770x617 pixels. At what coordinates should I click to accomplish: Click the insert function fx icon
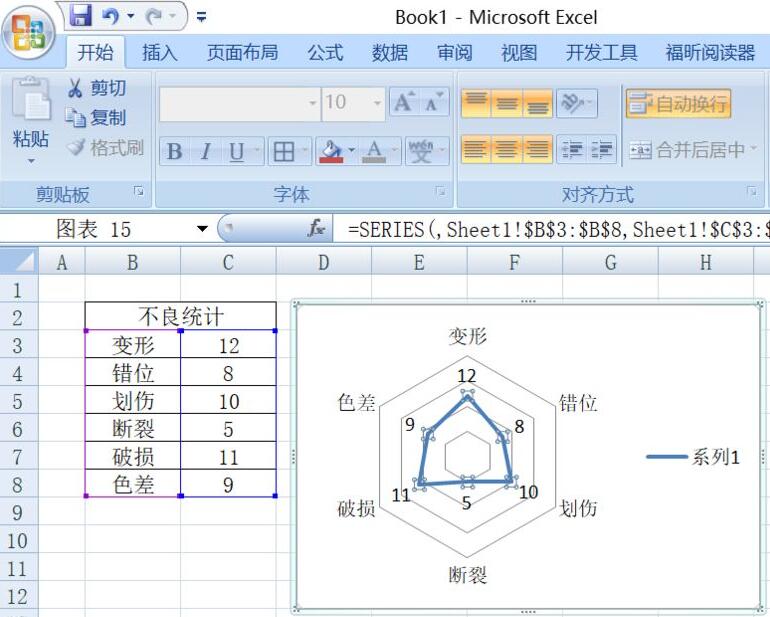(316, 229)
